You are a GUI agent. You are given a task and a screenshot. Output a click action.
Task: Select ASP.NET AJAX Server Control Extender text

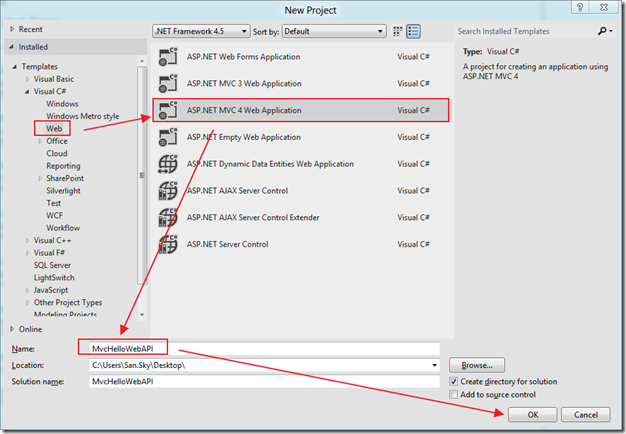click(x=253, y=217)
